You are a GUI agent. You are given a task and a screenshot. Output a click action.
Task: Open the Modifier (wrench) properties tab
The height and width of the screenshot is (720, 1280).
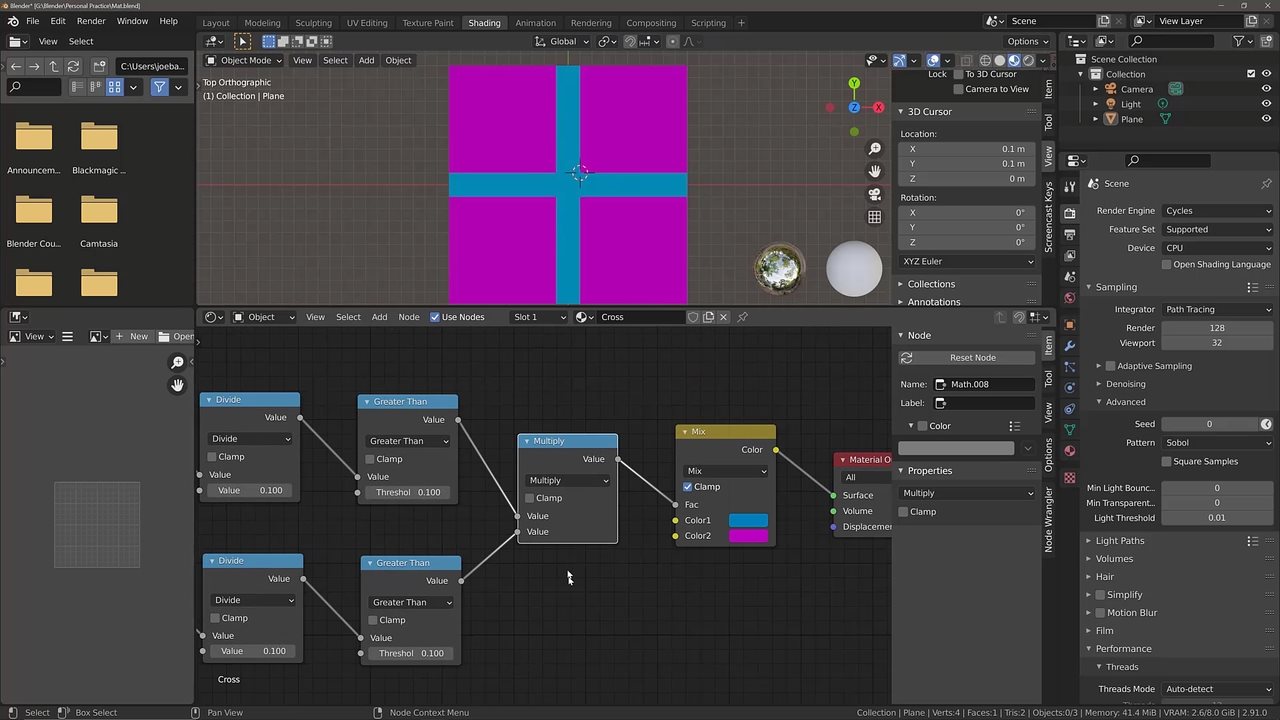tap(1070, 345)
